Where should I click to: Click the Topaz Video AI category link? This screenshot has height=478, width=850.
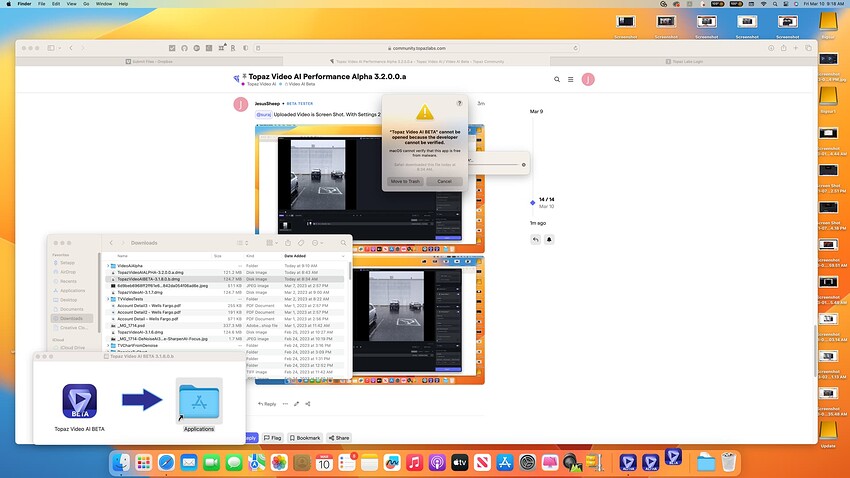click(262, 84)
